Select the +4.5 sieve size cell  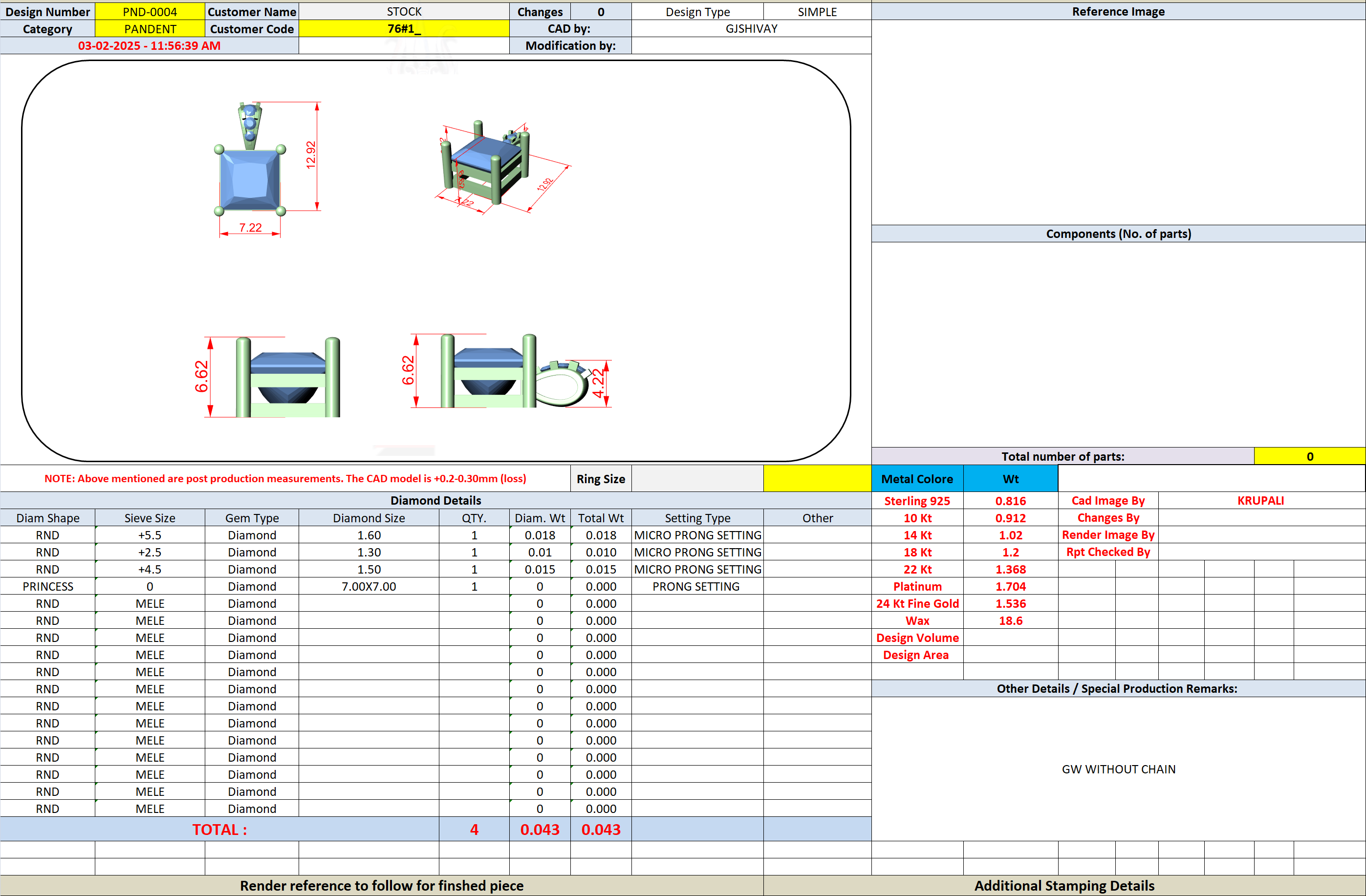click(x=150, y=570)
